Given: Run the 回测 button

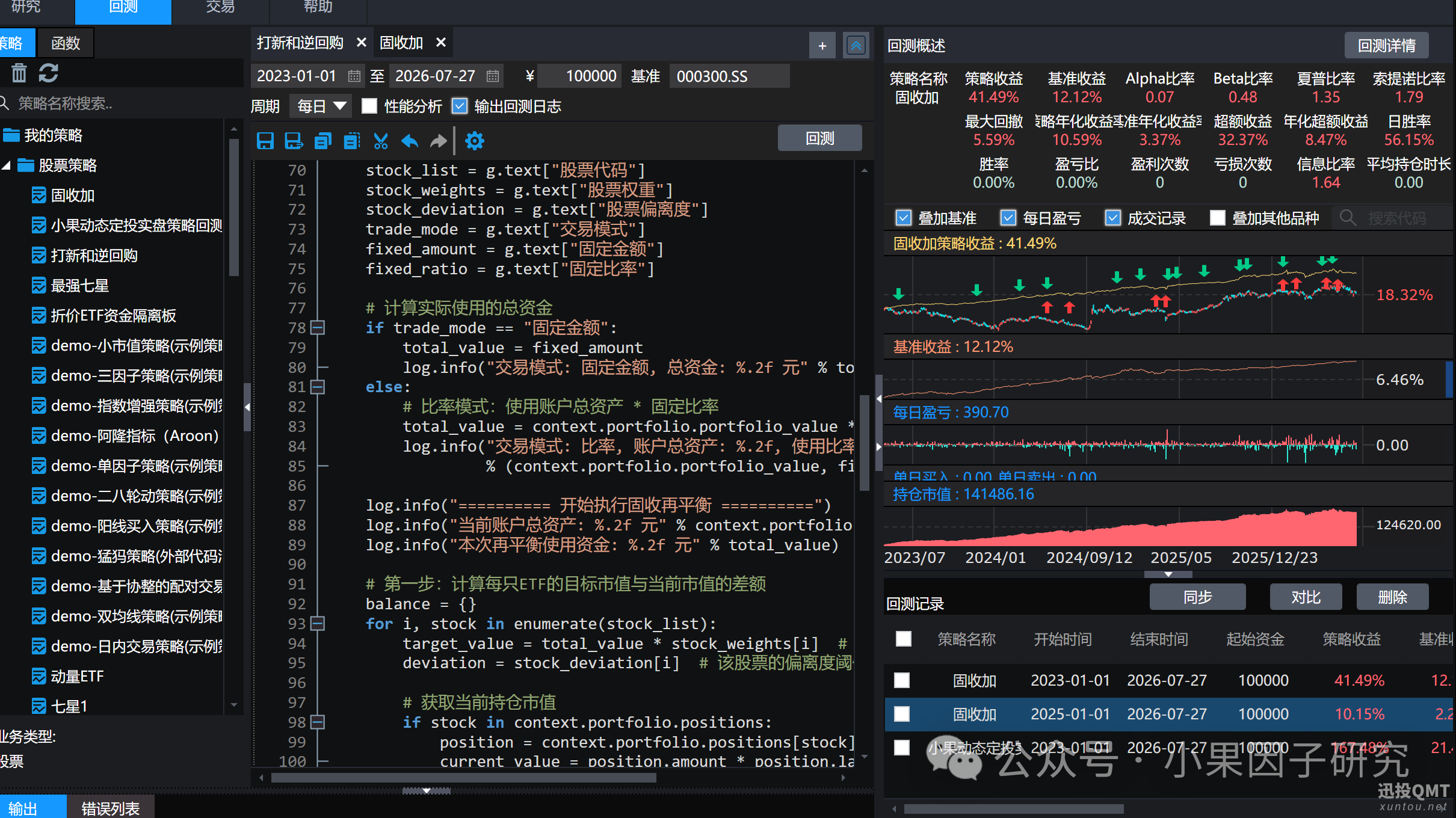Looking at the screenshot, I should click(x=819, y=138).
